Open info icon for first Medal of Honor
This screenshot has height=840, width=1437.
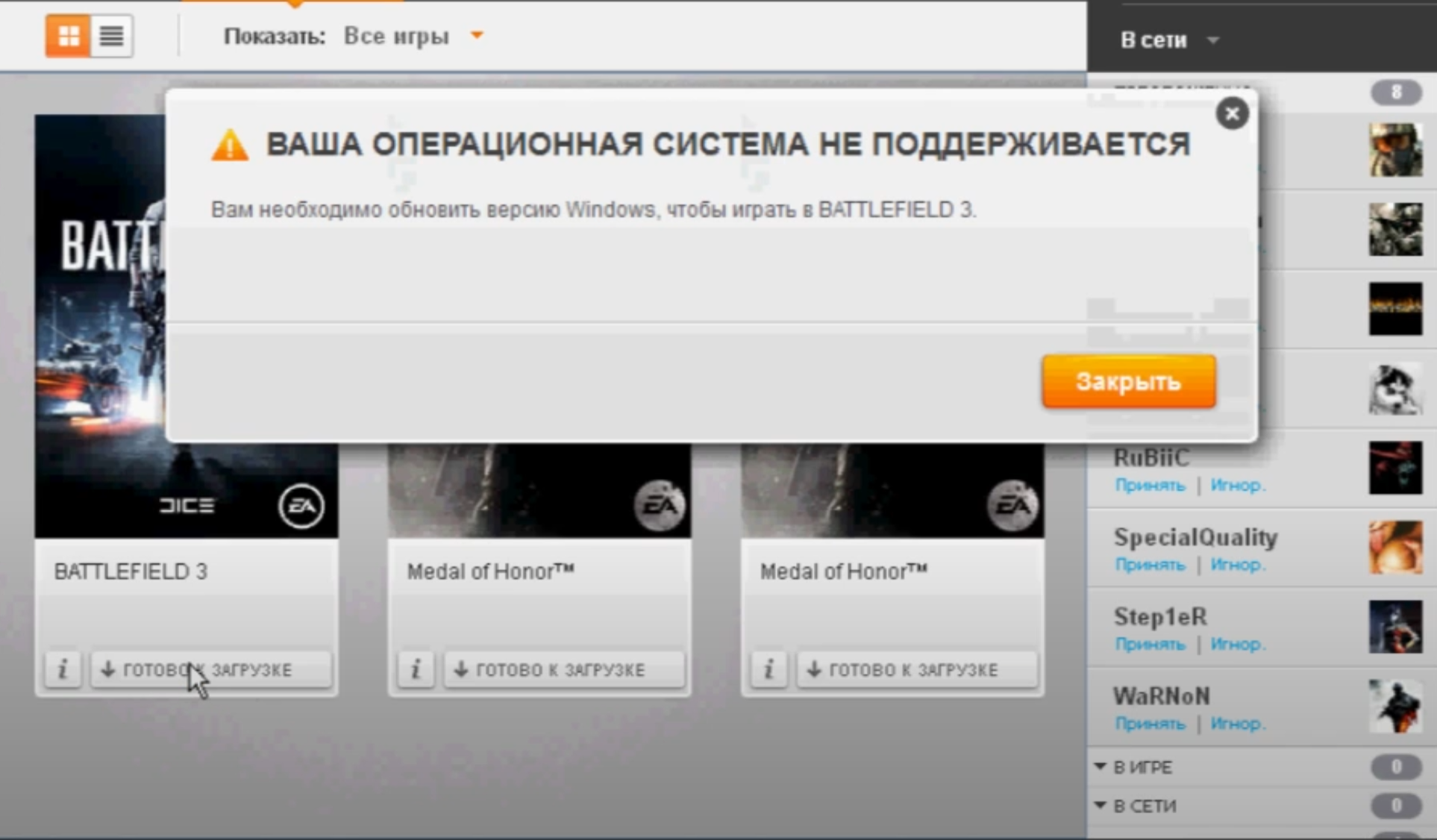pyautogui.click(x=416, y=669)
